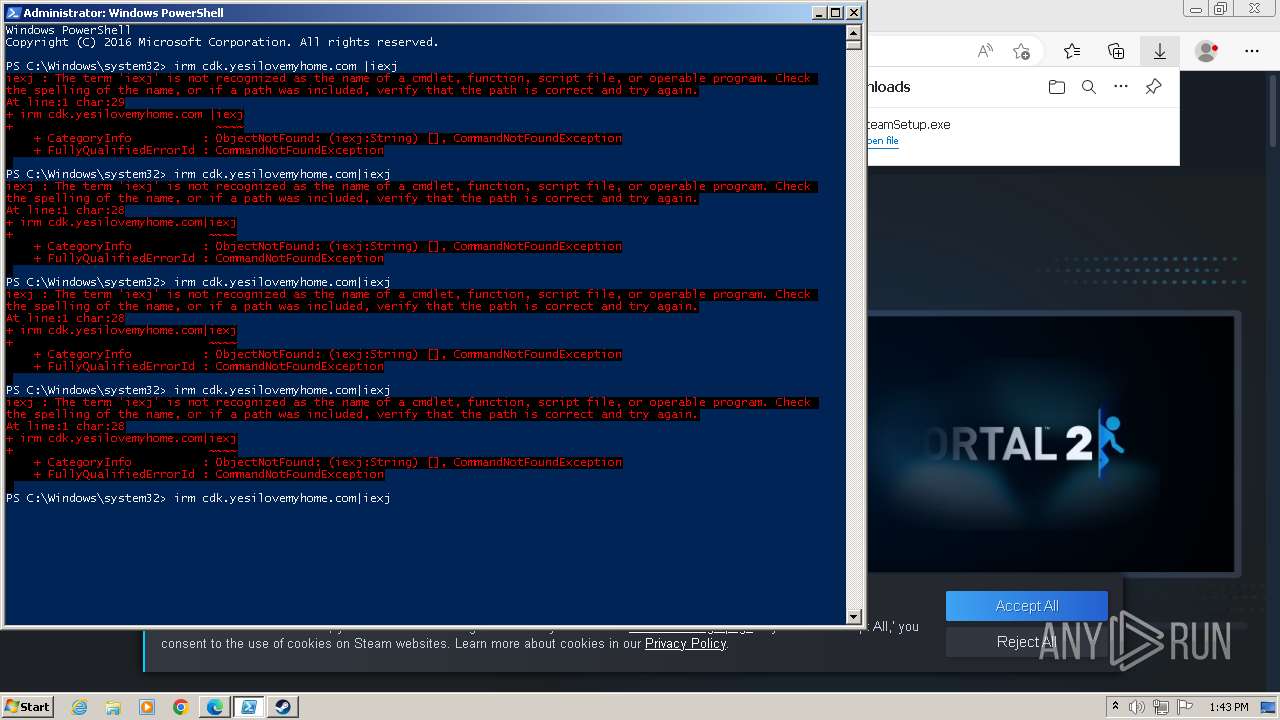Minimize the Edge browser window

1194,9
